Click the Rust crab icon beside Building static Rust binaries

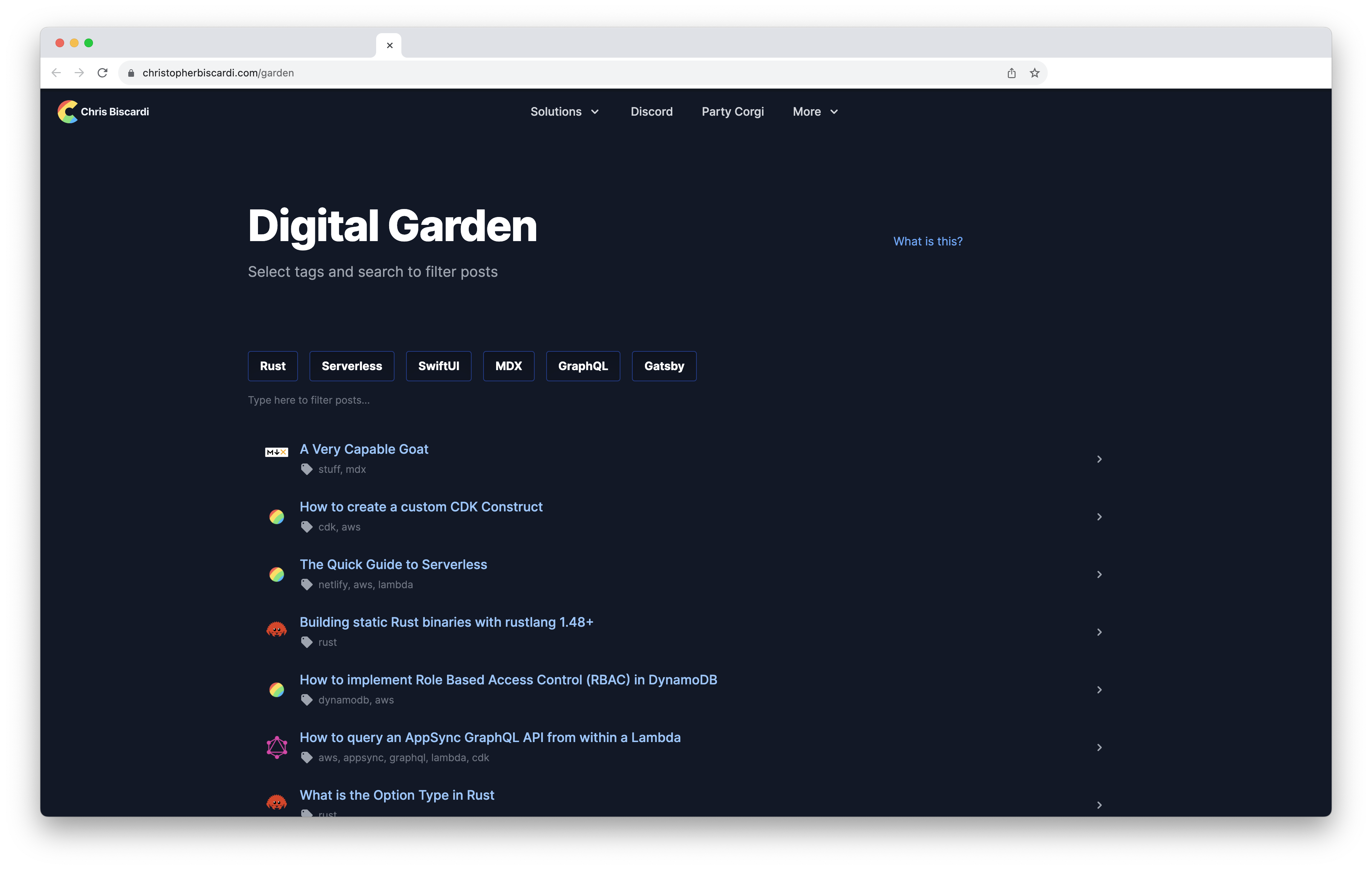pos(276,629)
